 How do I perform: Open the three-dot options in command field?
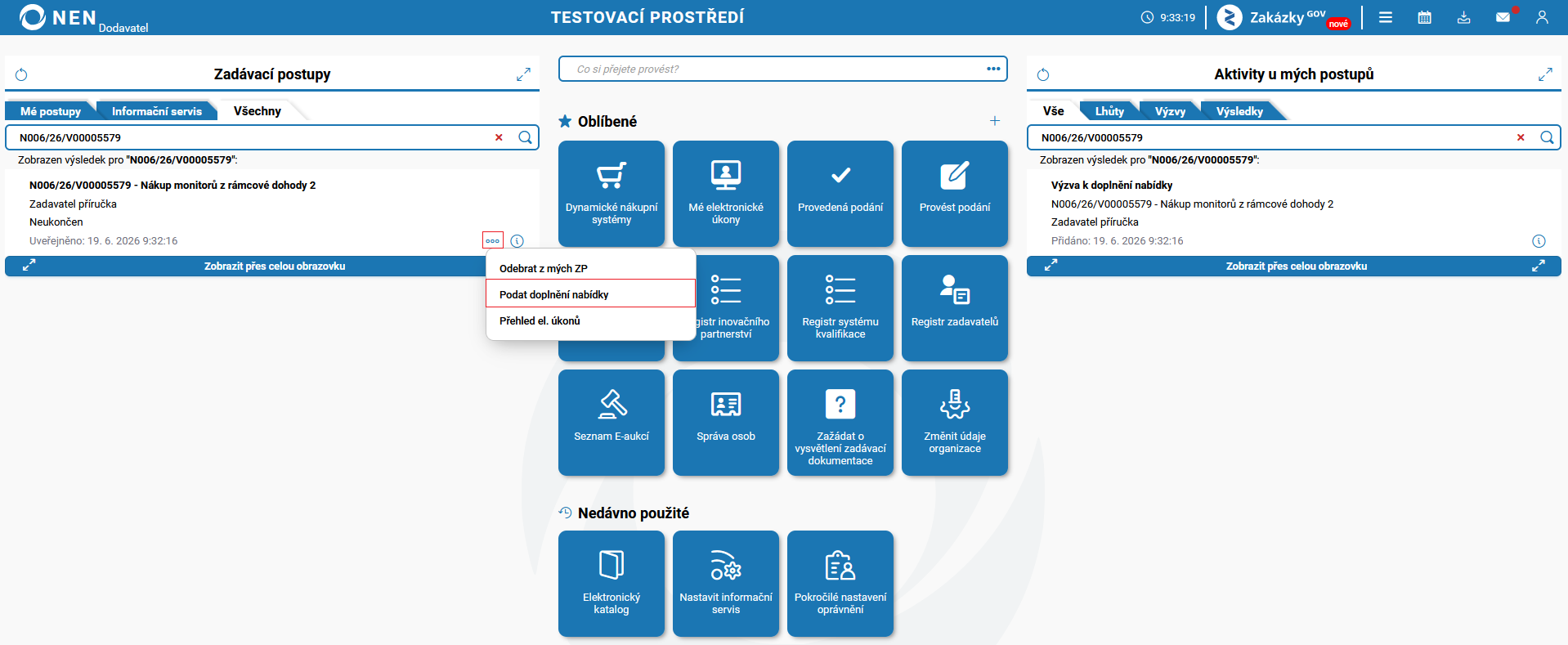click(x=993, y=69)
